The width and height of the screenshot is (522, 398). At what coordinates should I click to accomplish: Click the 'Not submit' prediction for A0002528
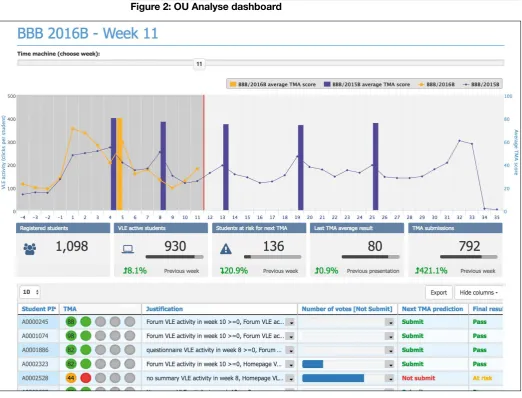coord(418,378)
